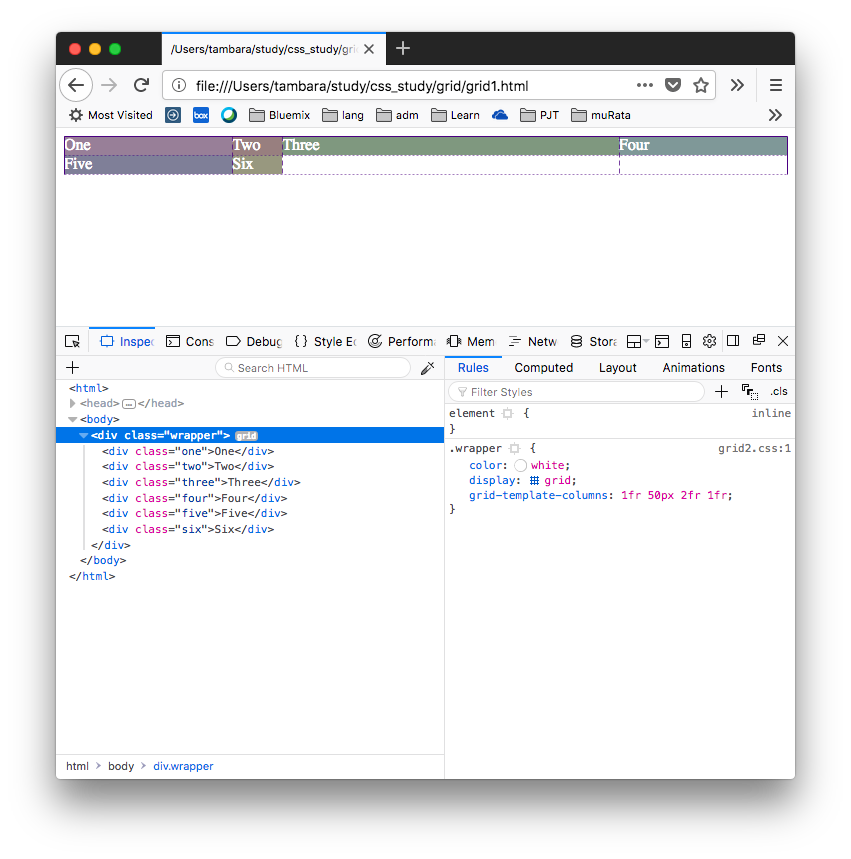Focus the Search HTML field
Screen dimensions: 851x859
coord(313,368)
